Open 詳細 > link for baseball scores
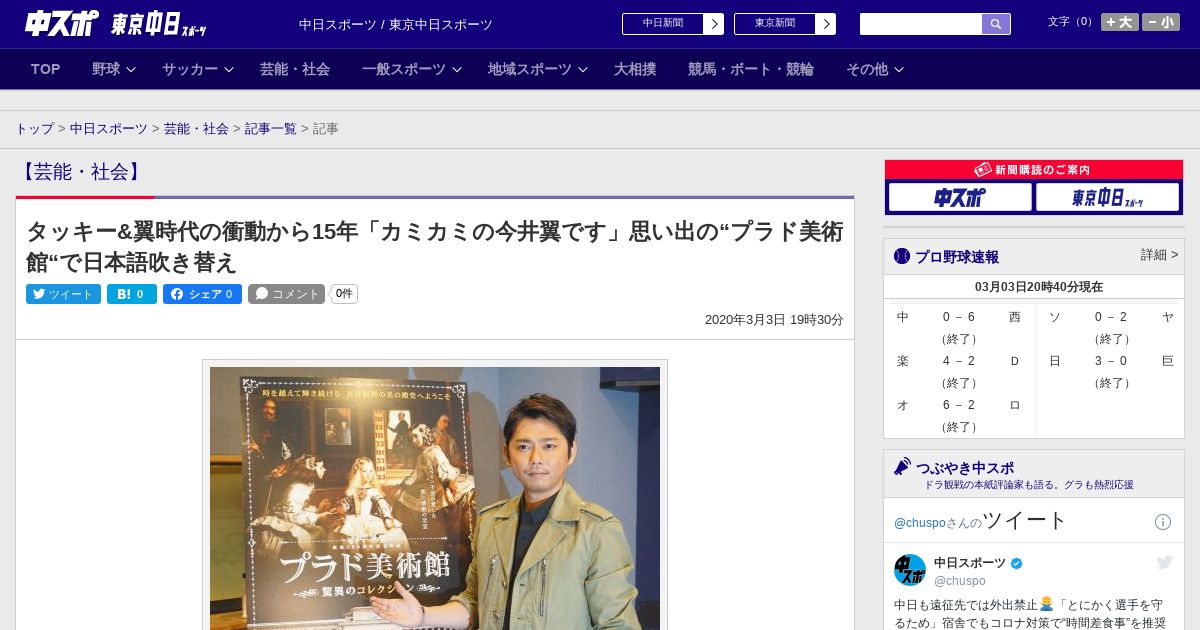1200x630 pixels. pyautogui.click(x=1159, y=255)
